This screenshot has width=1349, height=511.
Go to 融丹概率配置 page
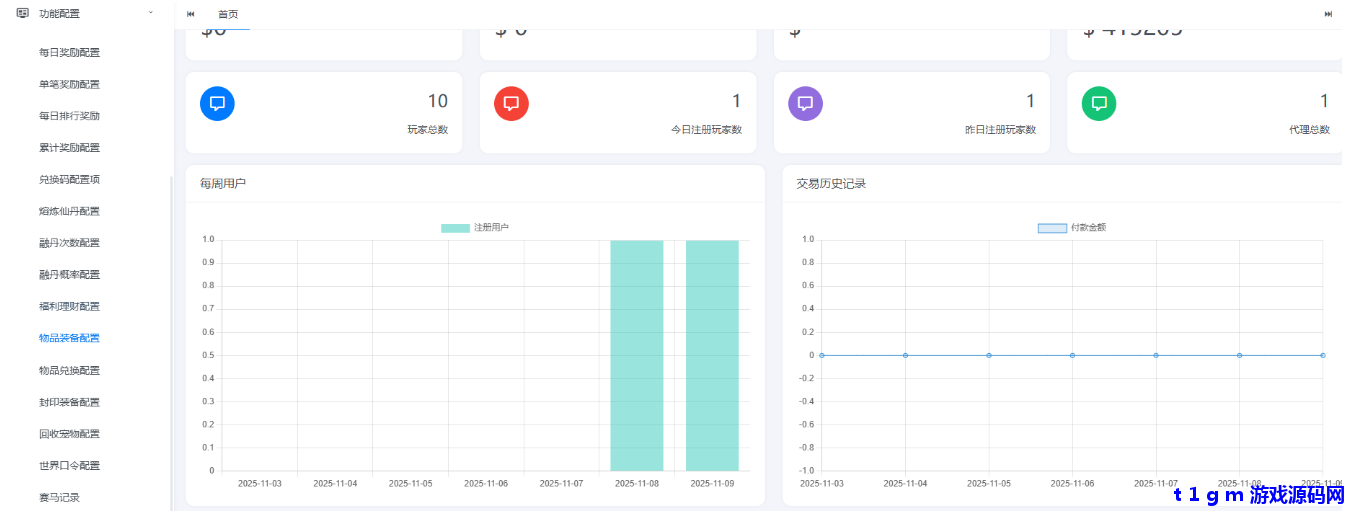[x=69, y=275]
